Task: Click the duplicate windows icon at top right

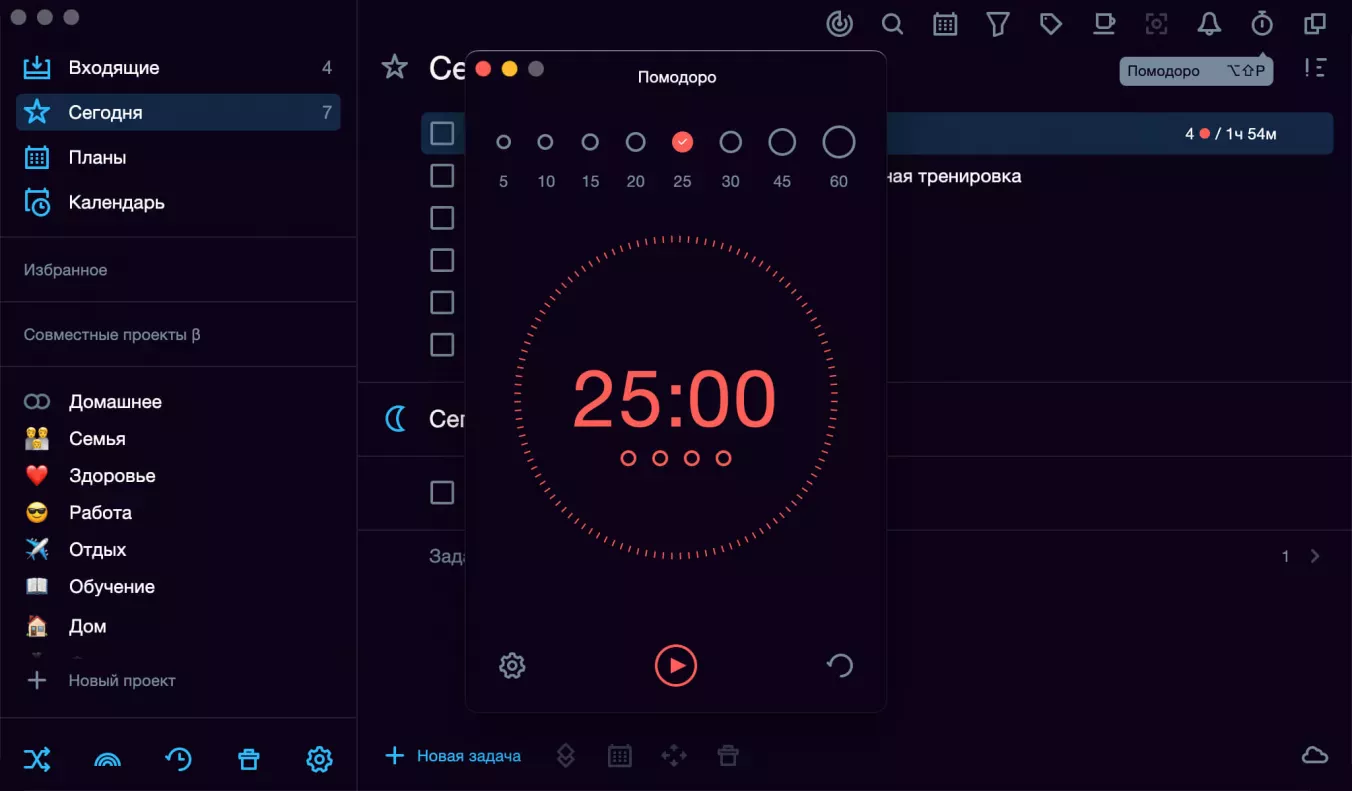Action: pos(1315,24)
